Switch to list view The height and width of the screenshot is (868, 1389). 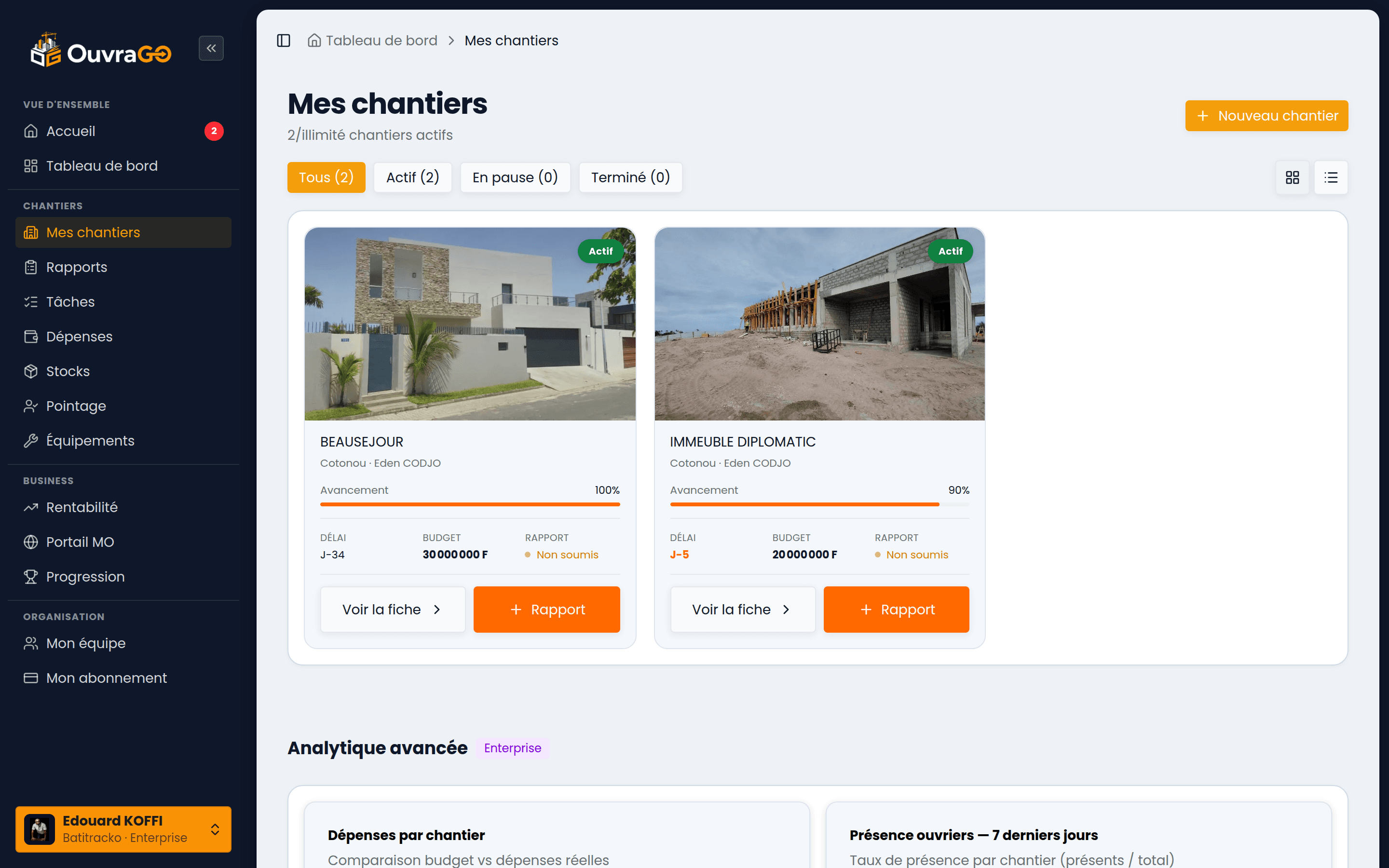click(1331, 177)
